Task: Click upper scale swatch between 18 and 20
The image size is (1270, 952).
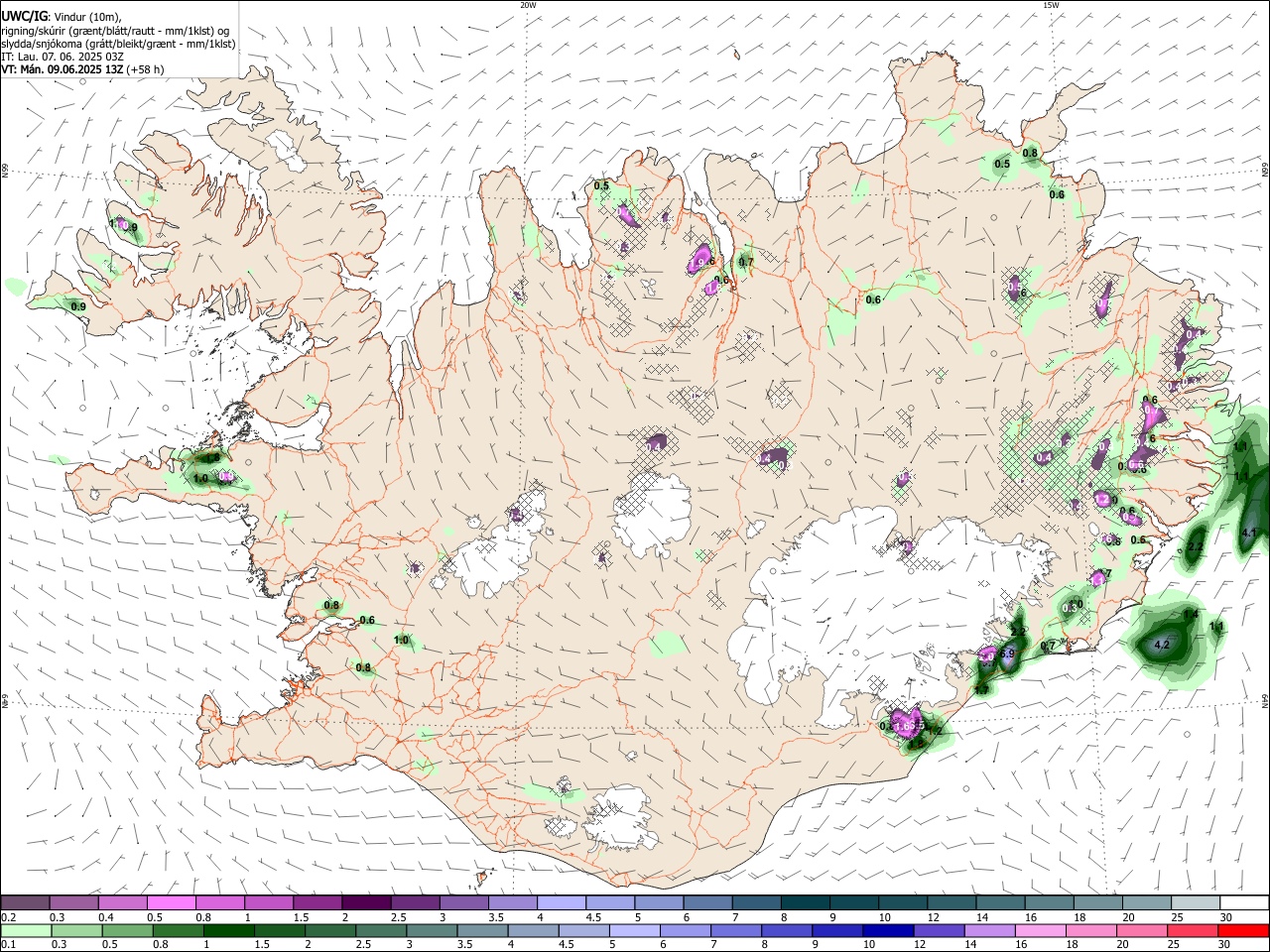Action: (1097, 902)
